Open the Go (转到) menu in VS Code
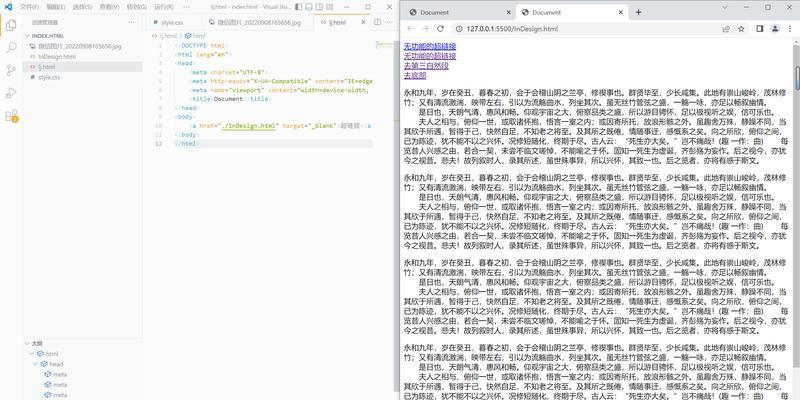The height and width of the screenshot is (400, 800). click(136, 7)
